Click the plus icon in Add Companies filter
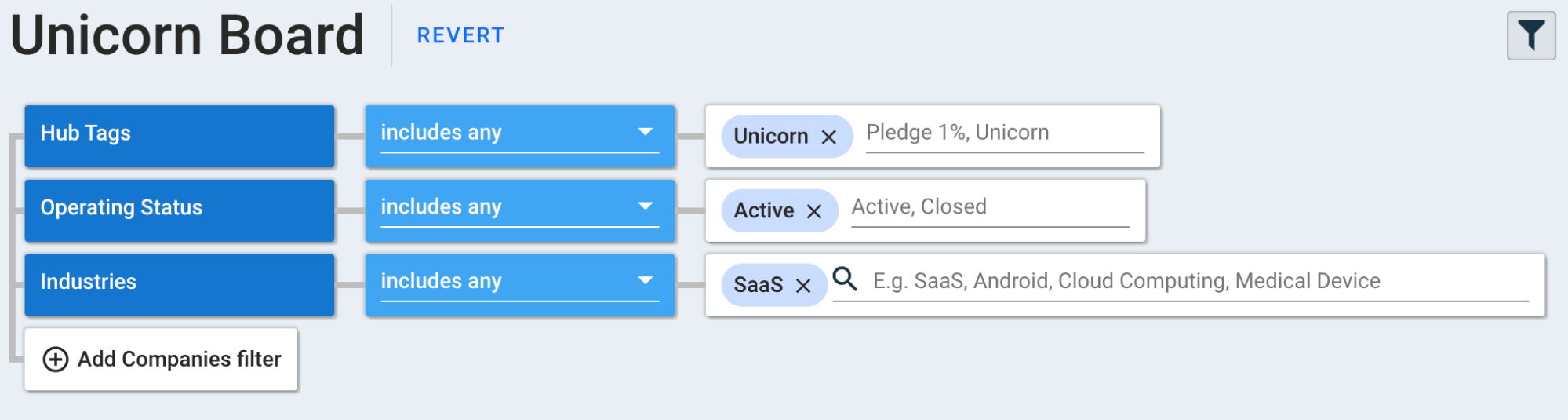 (x=55, y=360)
